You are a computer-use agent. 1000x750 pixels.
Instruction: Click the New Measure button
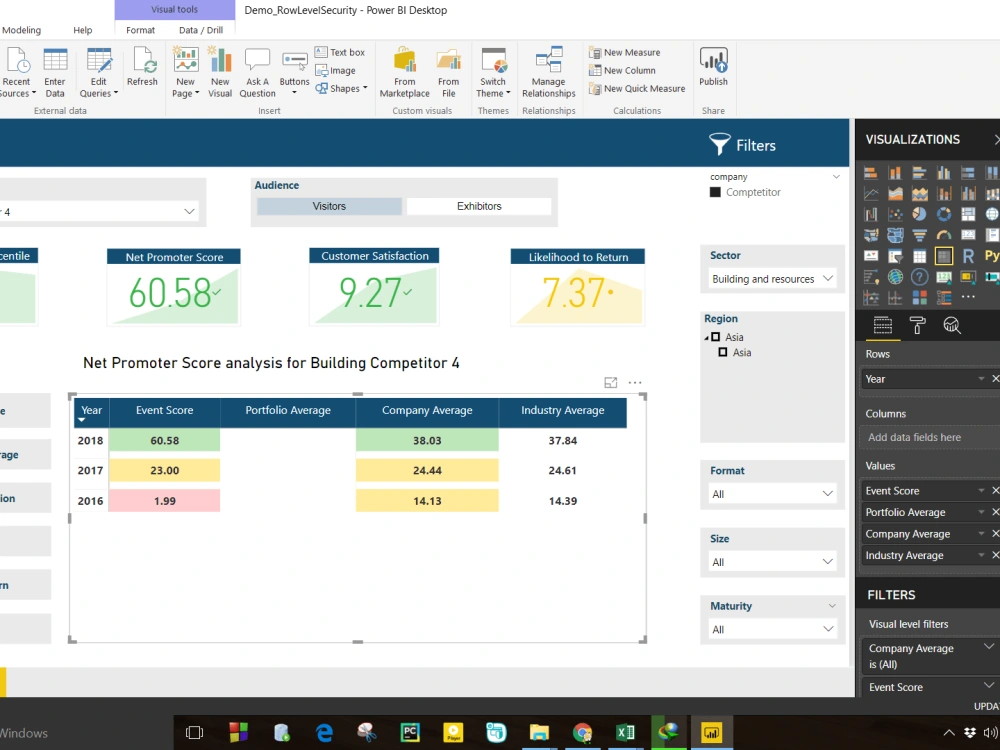(x=628, y=52)
